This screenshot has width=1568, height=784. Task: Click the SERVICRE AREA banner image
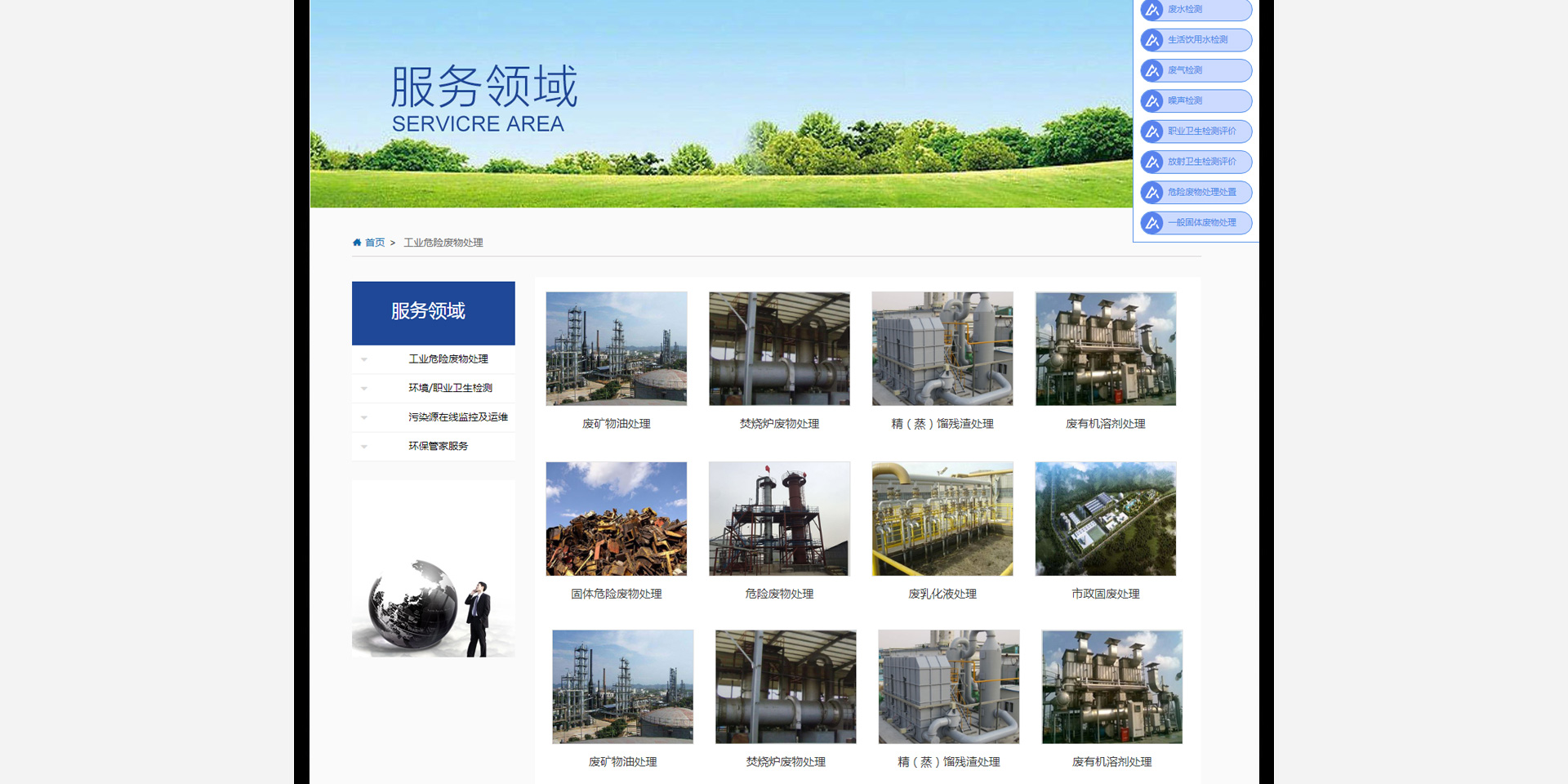721,104
